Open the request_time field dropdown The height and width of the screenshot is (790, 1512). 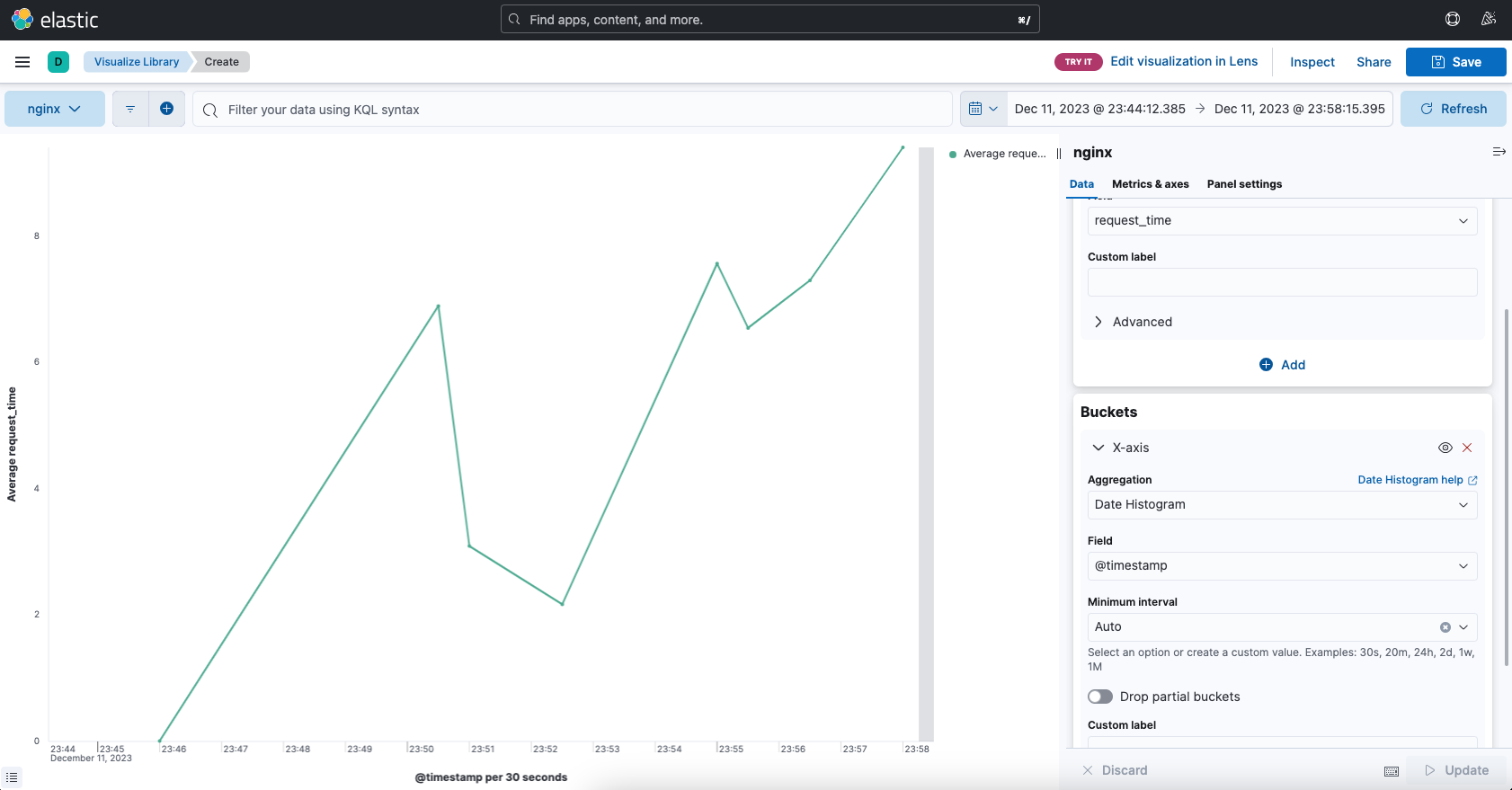click(x=1283, y=221)
